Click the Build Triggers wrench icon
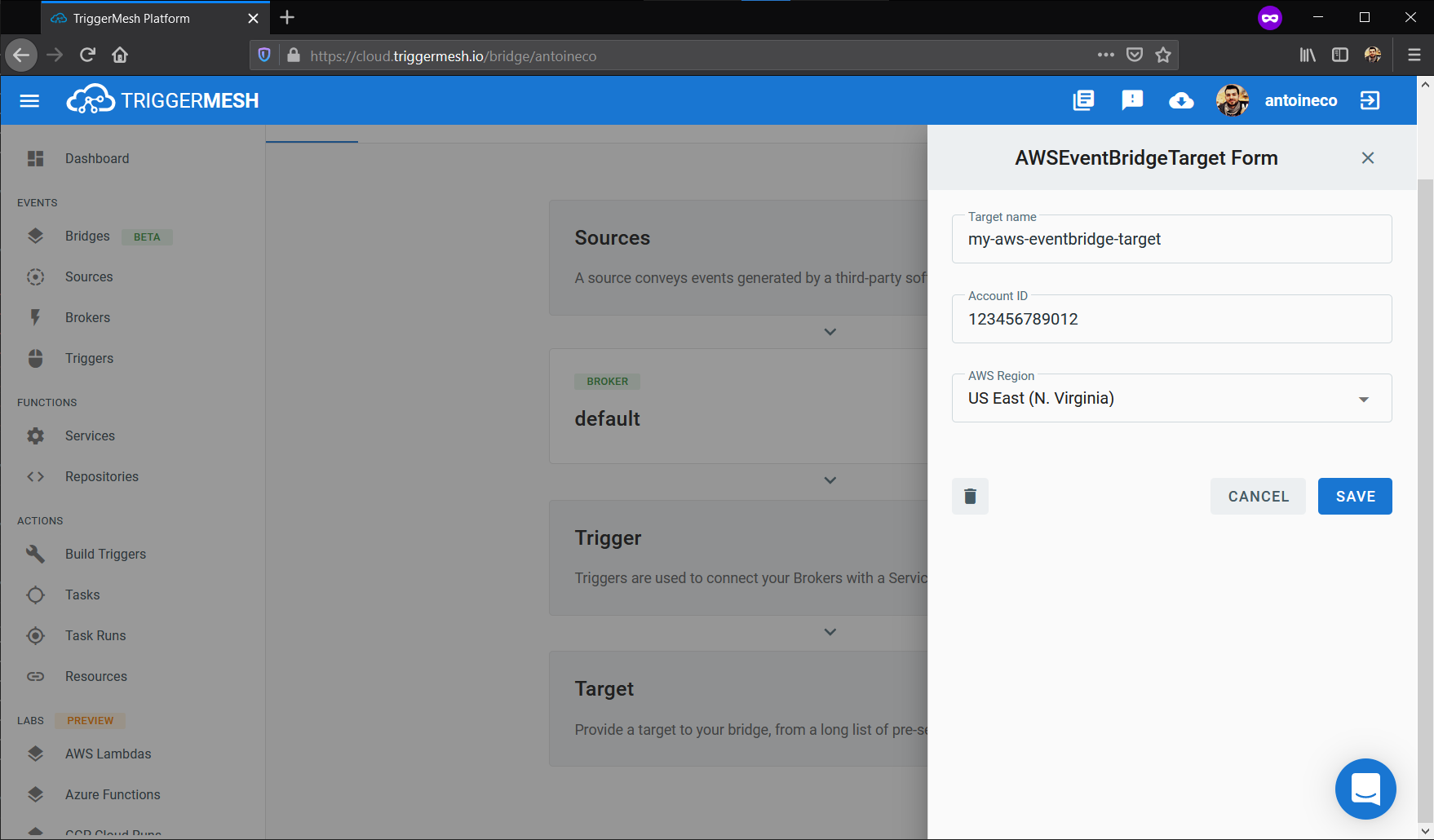Screen dimensions: 1434x840 click(35, 554)
